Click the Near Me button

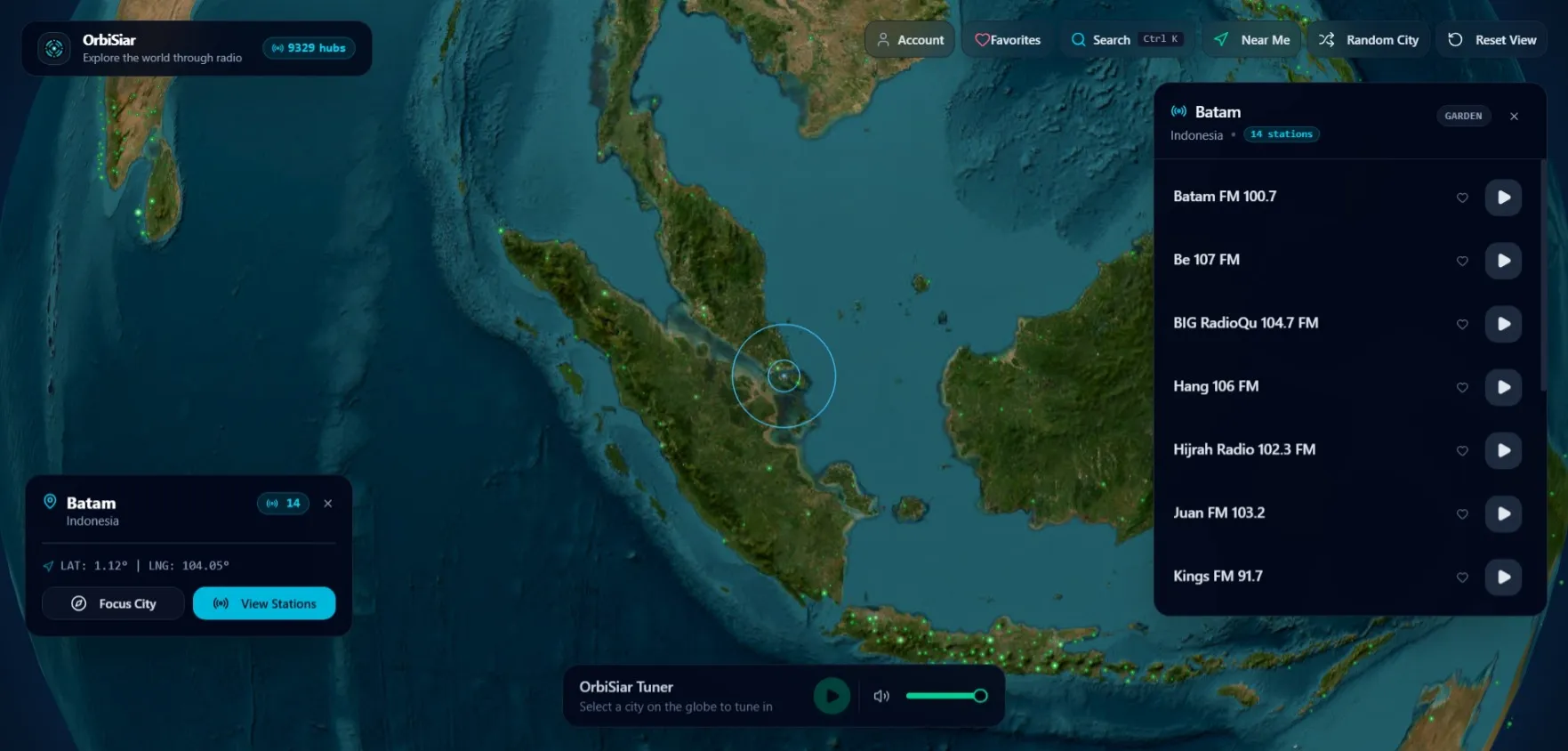[1251, 40]
